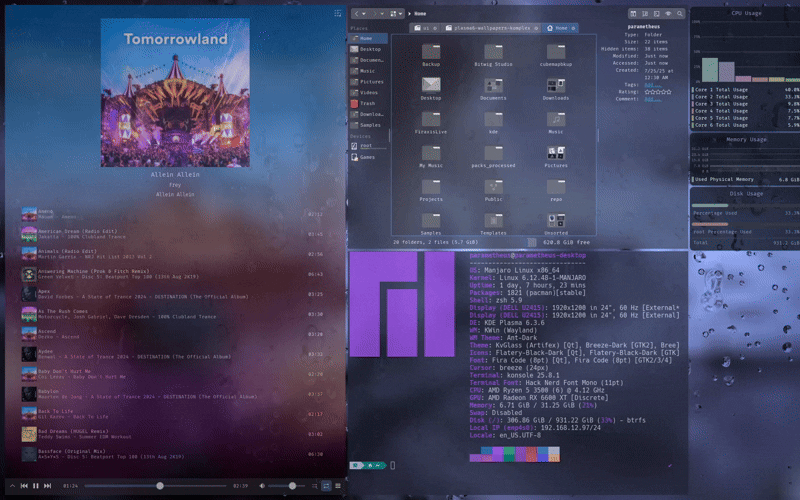Select 'Bassface (Original Mix)' track thumbnail
The image size is (800, 500).
pos(29,454)
